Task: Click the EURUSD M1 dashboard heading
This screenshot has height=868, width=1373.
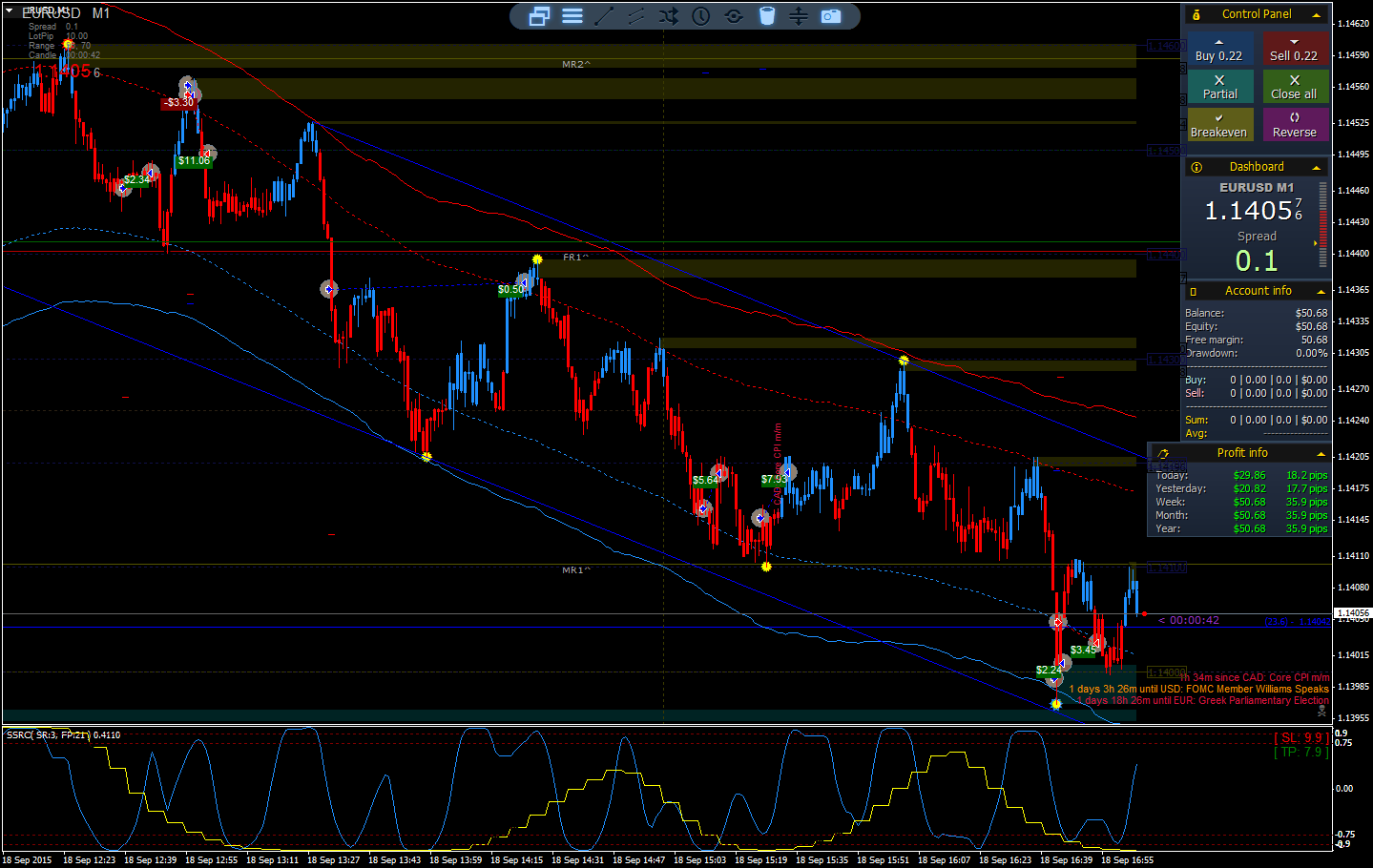Action: click(1257, 188)
